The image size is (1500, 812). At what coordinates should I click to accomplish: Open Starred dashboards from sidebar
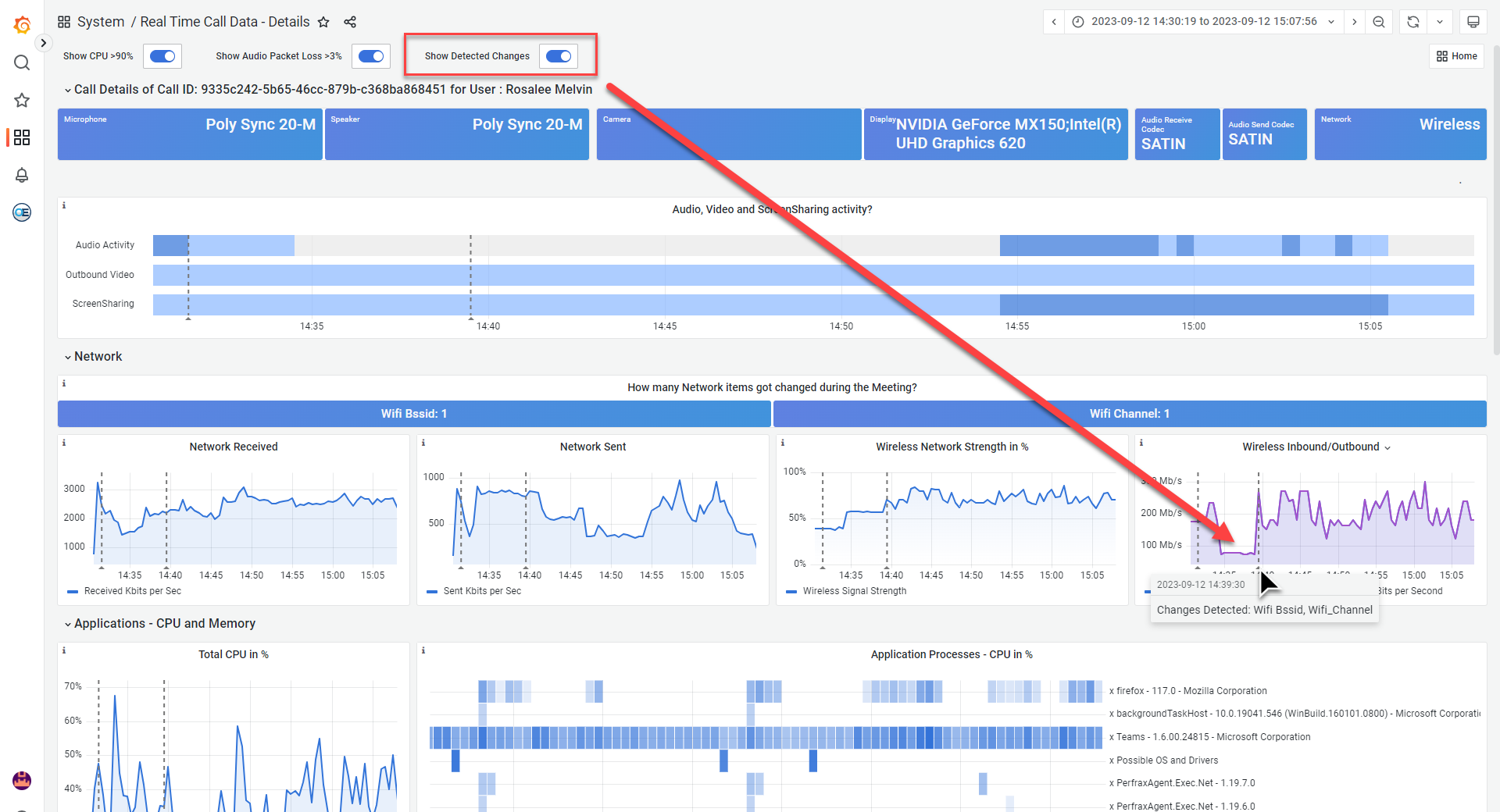pyautogui.click(x=22, y=100)
